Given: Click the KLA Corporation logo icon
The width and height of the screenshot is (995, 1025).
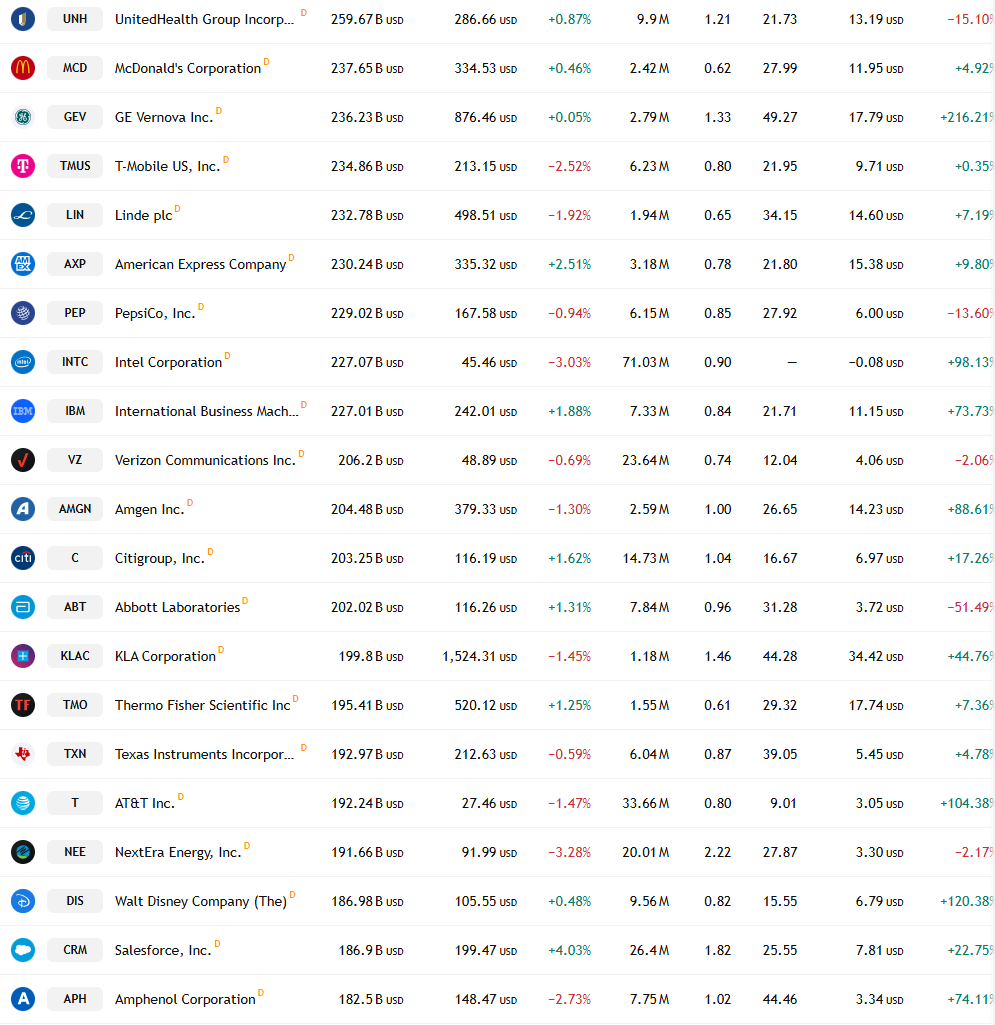Looking at the screenshot, I should (x=23, y=656).
